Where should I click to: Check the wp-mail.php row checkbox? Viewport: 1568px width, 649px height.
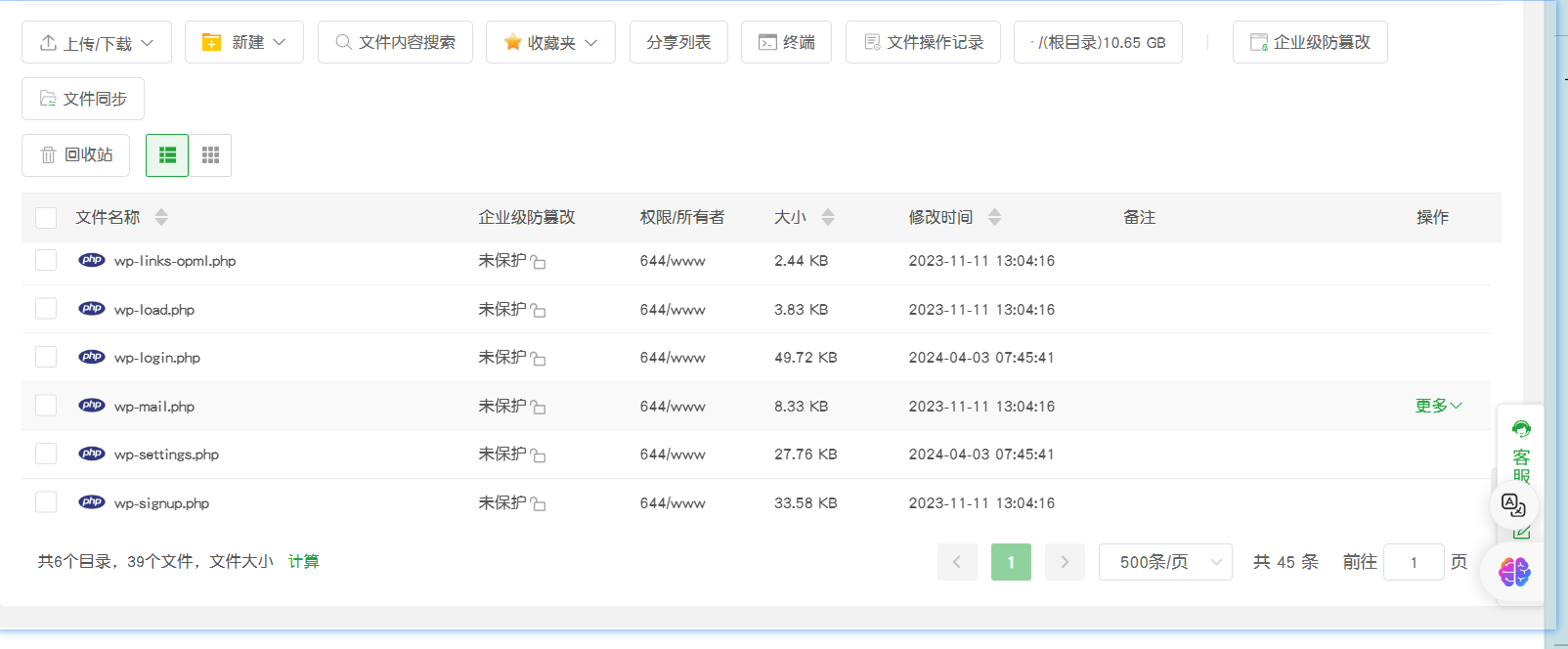coord(46,406)
